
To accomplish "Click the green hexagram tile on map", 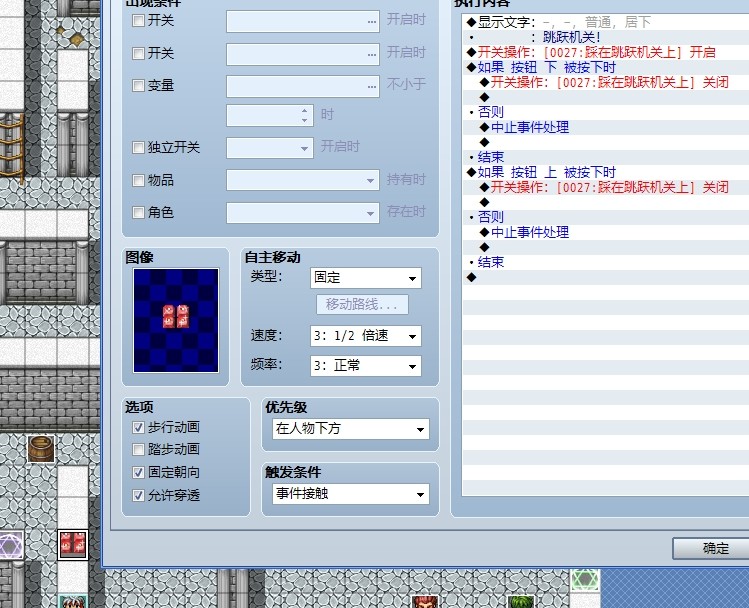I will (585, 580).
